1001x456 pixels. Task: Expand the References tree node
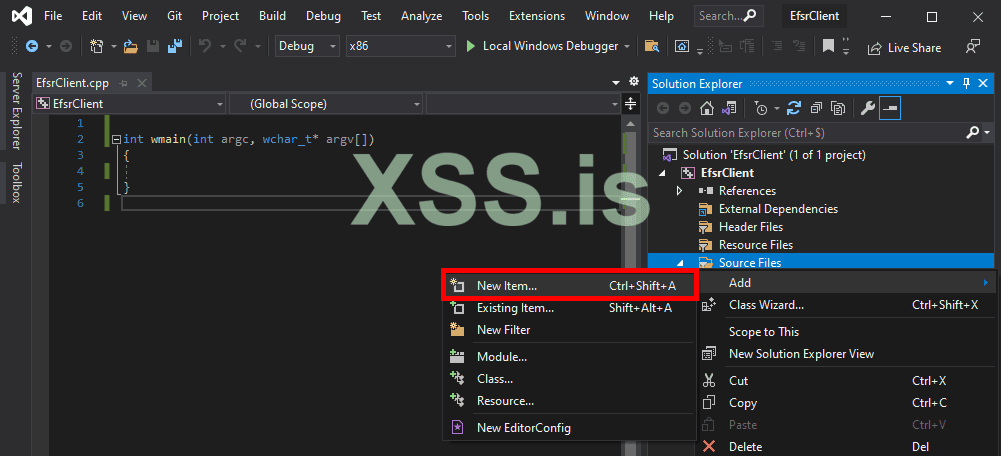679,191
